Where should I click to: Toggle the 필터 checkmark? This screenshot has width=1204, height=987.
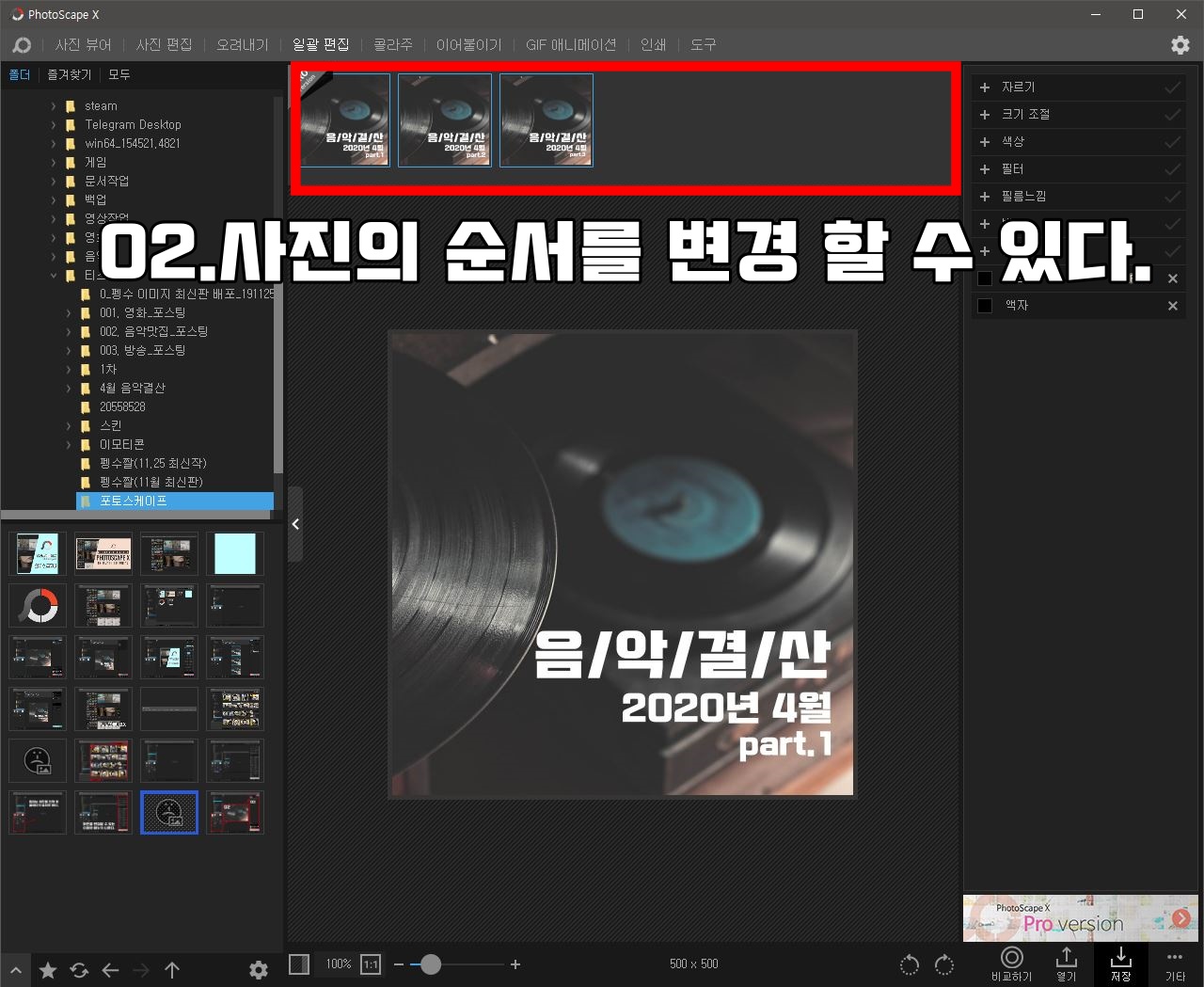click(1173, 169)
